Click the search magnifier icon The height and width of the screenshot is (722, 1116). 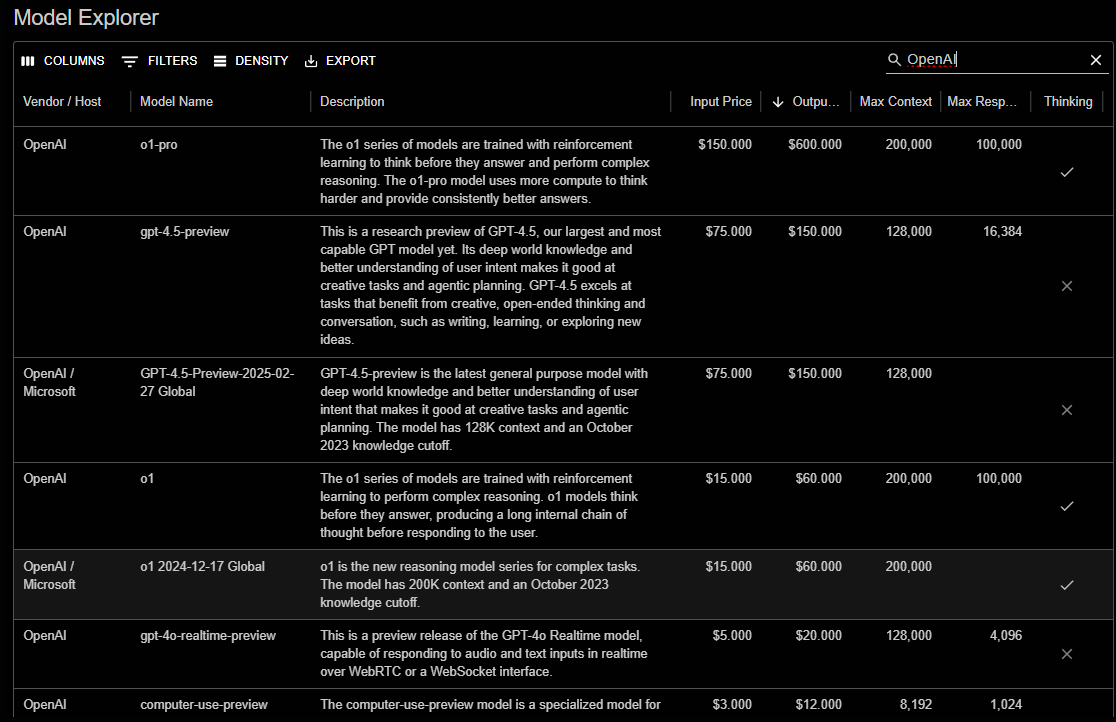[894, 60]
